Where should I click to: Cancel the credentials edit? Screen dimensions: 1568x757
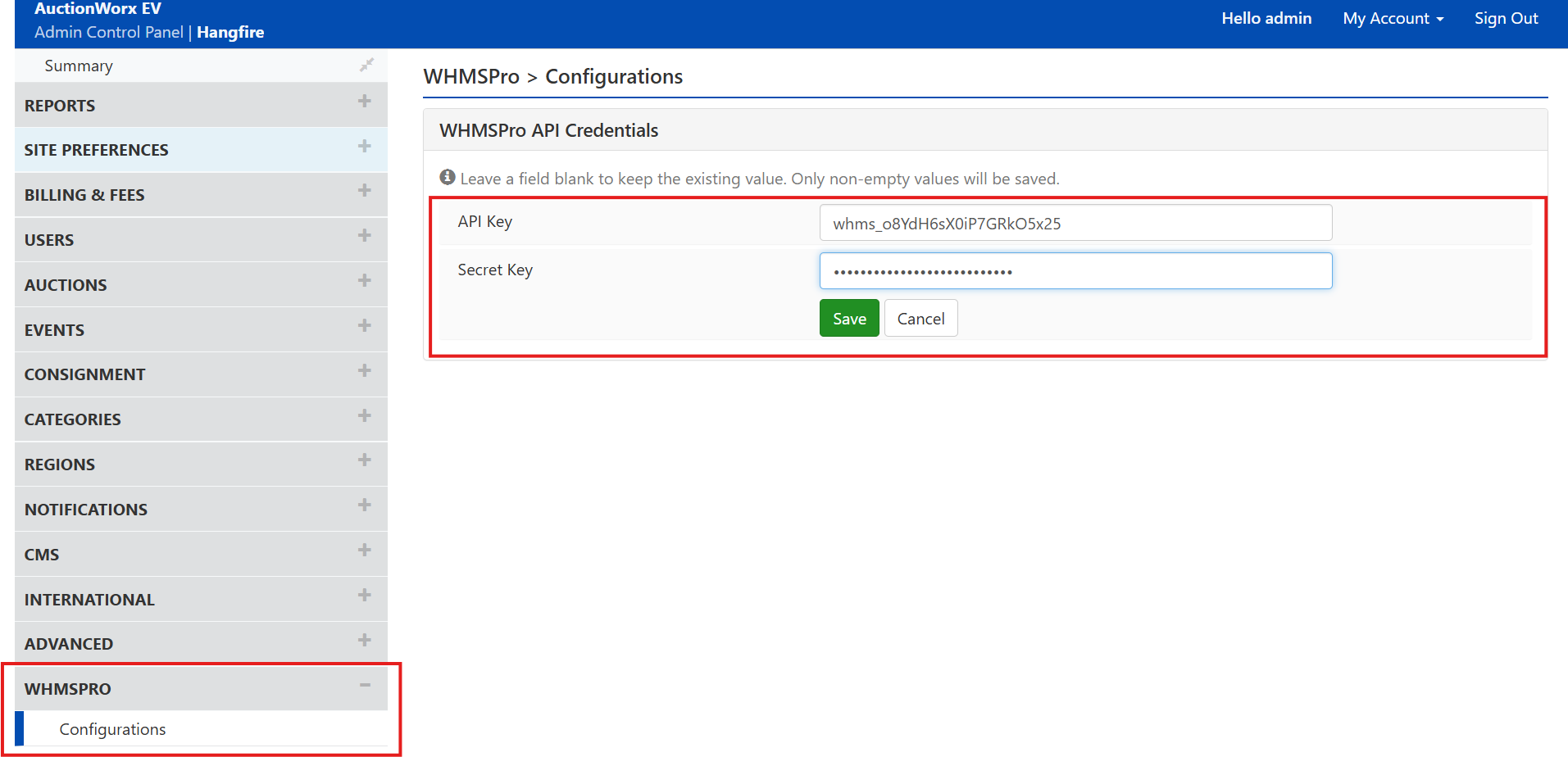(920, 318)
